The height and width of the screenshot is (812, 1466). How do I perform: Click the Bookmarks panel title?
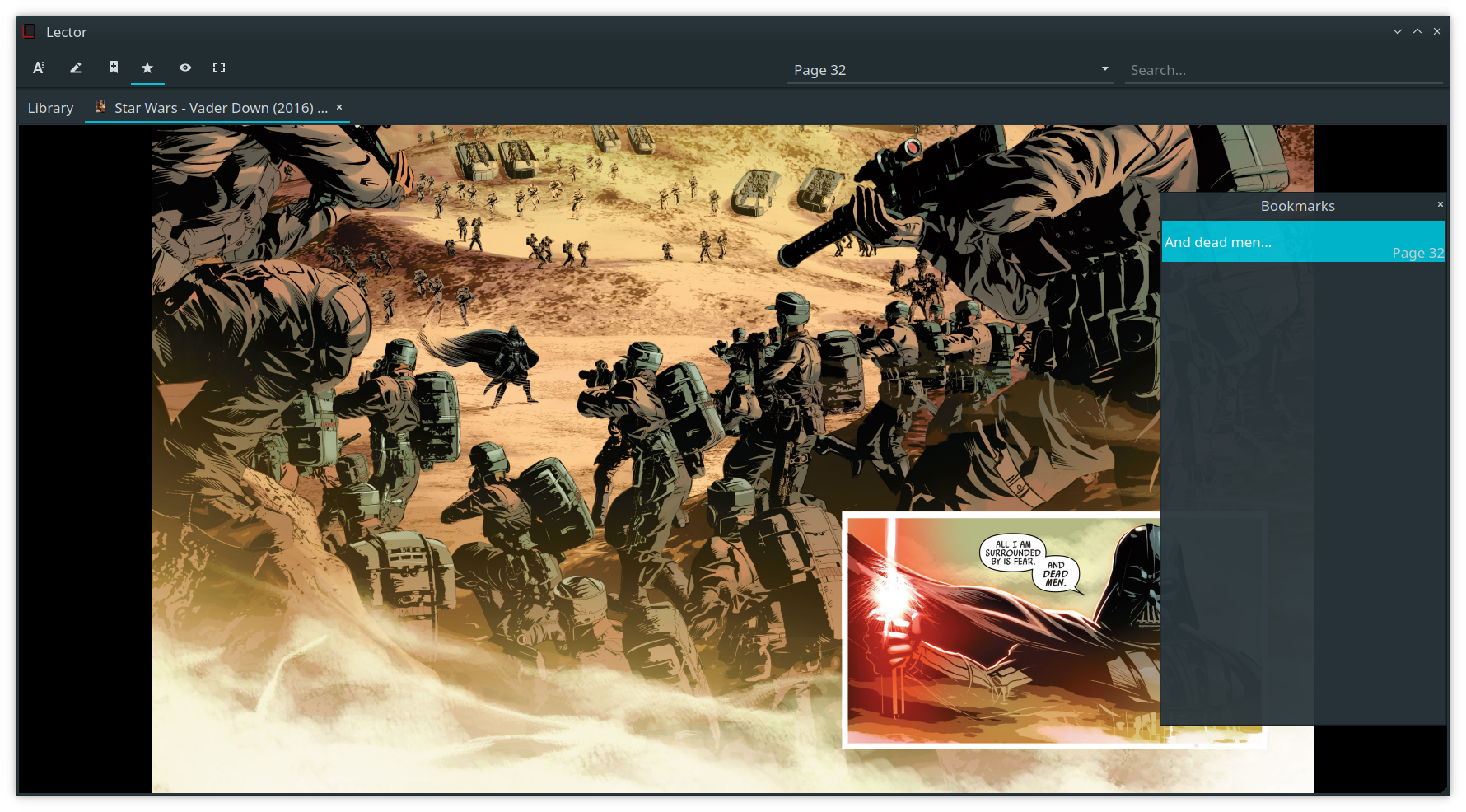click(1297, 206)
